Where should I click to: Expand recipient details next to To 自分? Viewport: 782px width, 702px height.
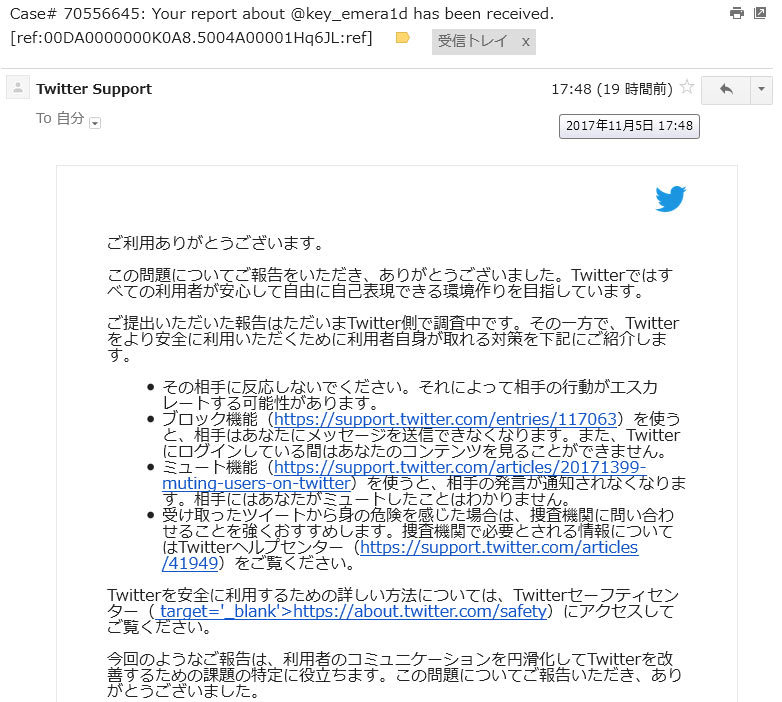(x=95, y=123)
